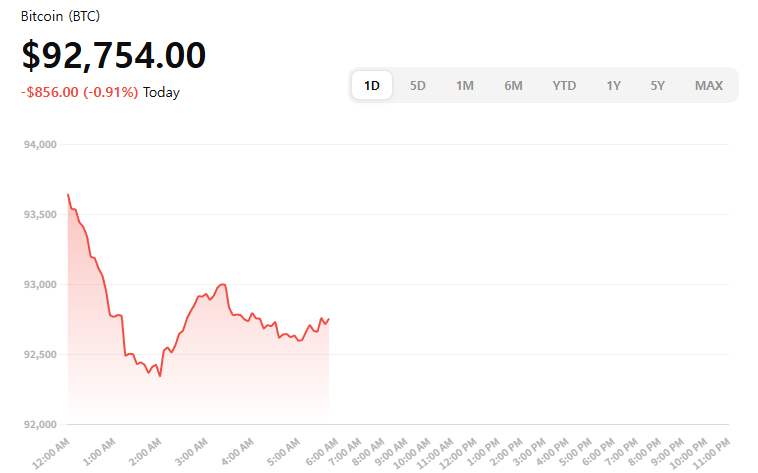
Task: Switch chart to 6M range
Action: [513, 86]
